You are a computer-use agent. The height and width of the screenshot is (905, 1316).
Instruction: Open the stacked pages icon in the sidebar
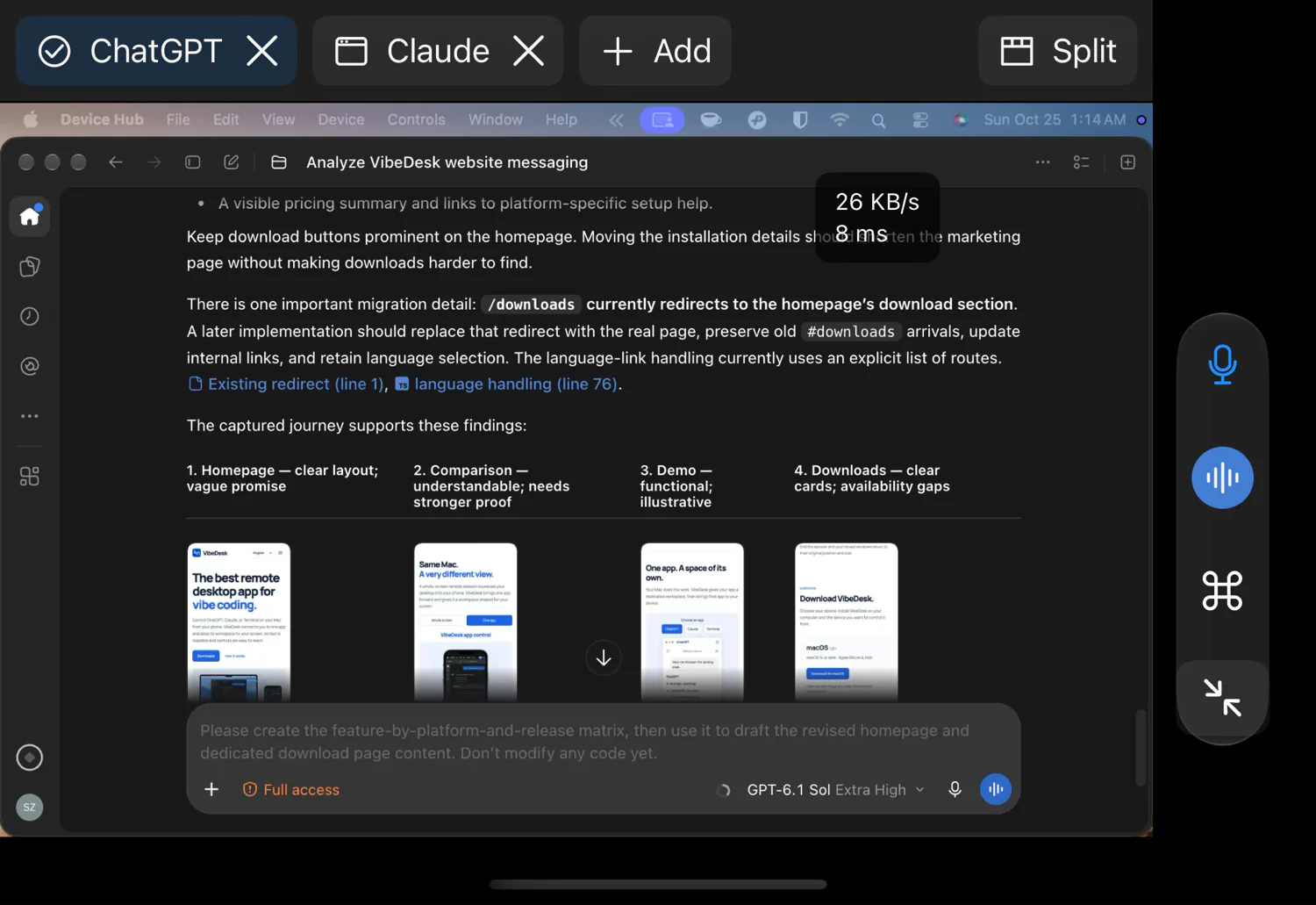click(30, 267)
